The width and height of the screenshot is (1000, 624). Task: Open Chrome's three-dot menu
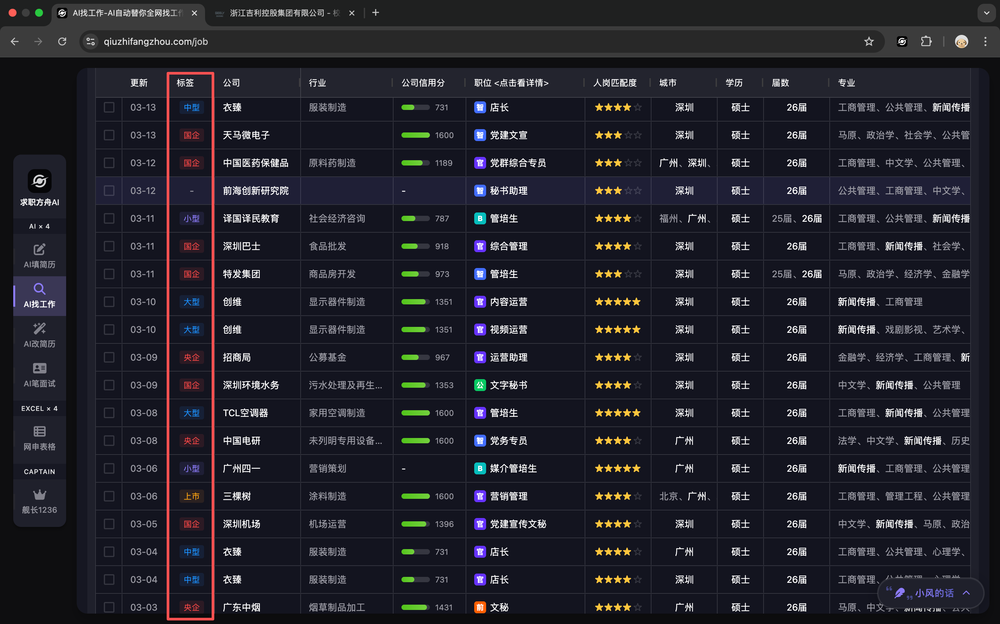(x=986, y=41)
